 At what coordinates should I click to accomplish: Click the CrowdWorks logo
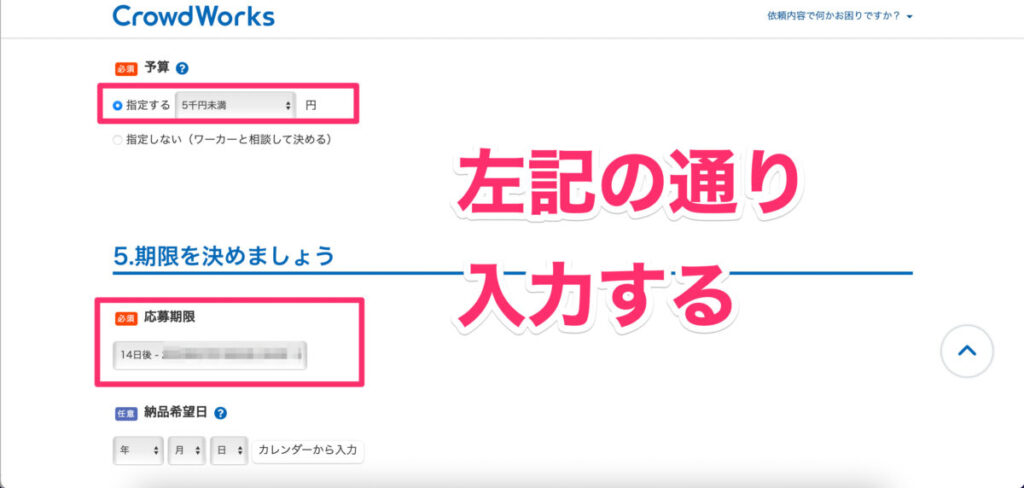(x=193, y=17)
